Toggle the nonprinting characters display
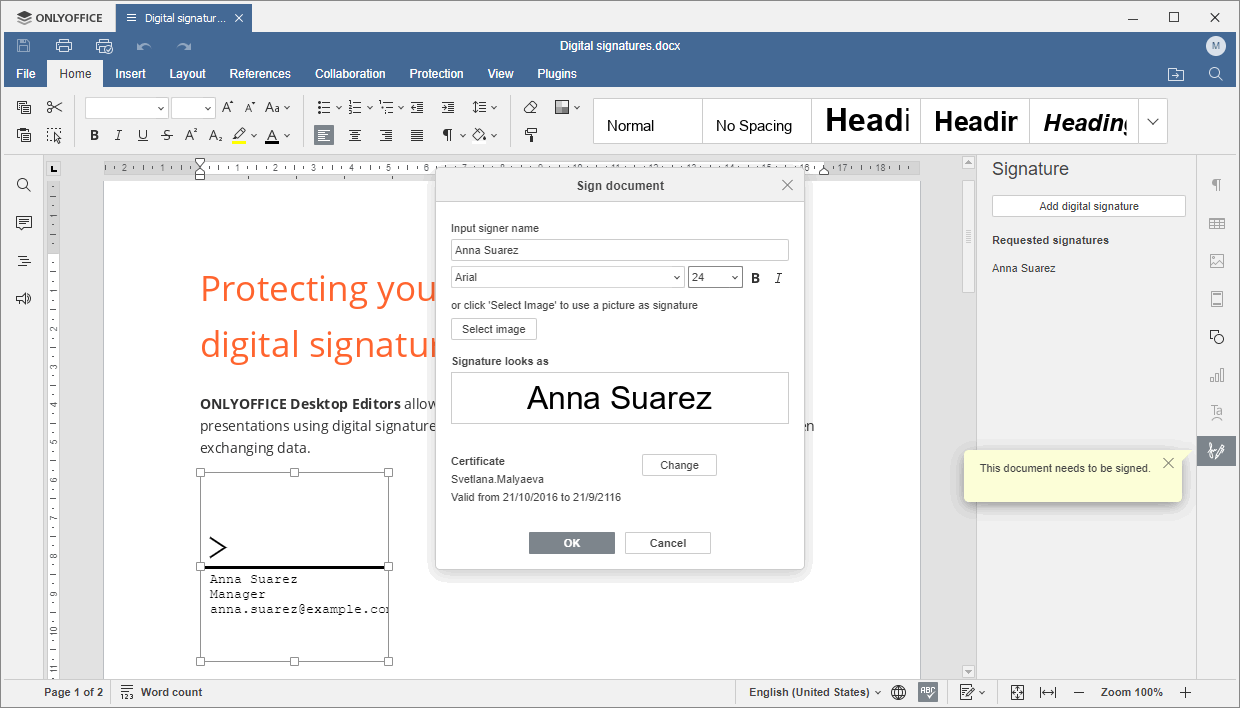Viewport: 1240px width, 708px height. coord(447,134)
